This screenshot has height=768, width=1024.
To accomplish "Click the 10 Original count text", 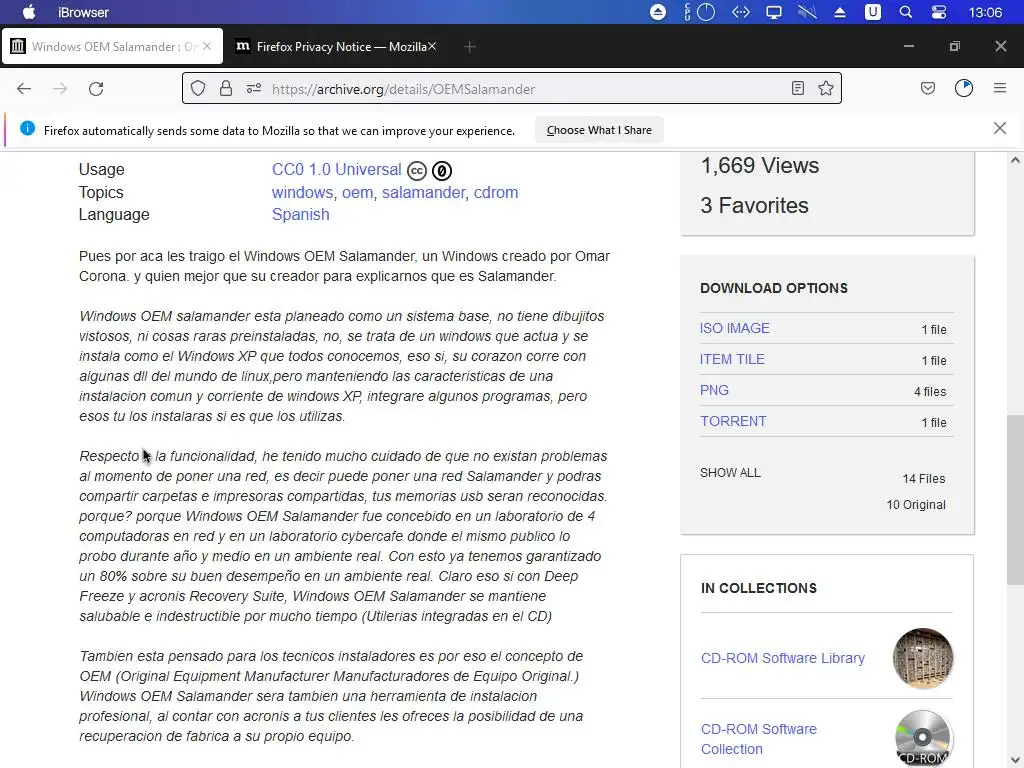I will coord(916,505).
